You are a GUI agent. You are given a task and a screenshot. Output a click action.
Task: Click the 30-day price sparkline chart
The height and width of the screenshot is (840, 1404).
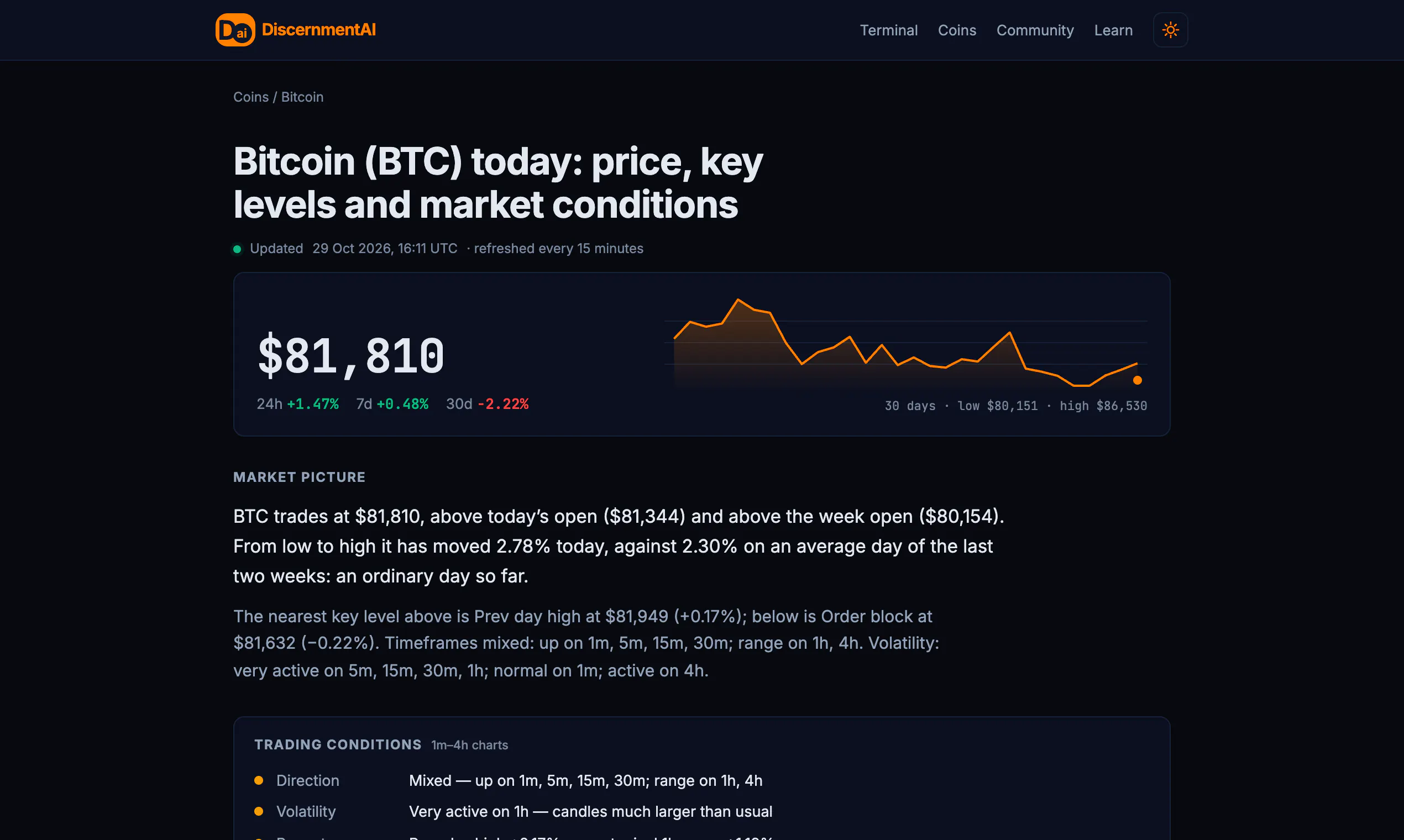[x=905, y=343]
